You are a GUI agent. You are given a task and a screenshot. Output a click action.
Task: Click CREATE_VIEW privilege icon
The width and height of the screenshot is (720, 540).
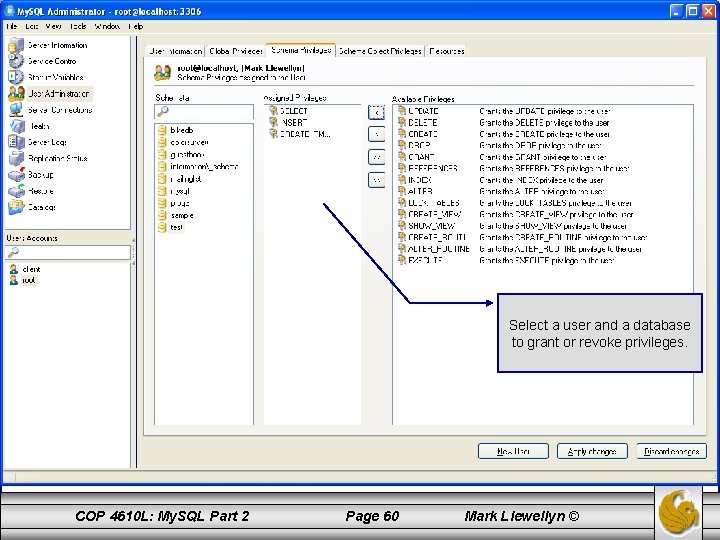[x=402, y=214]
